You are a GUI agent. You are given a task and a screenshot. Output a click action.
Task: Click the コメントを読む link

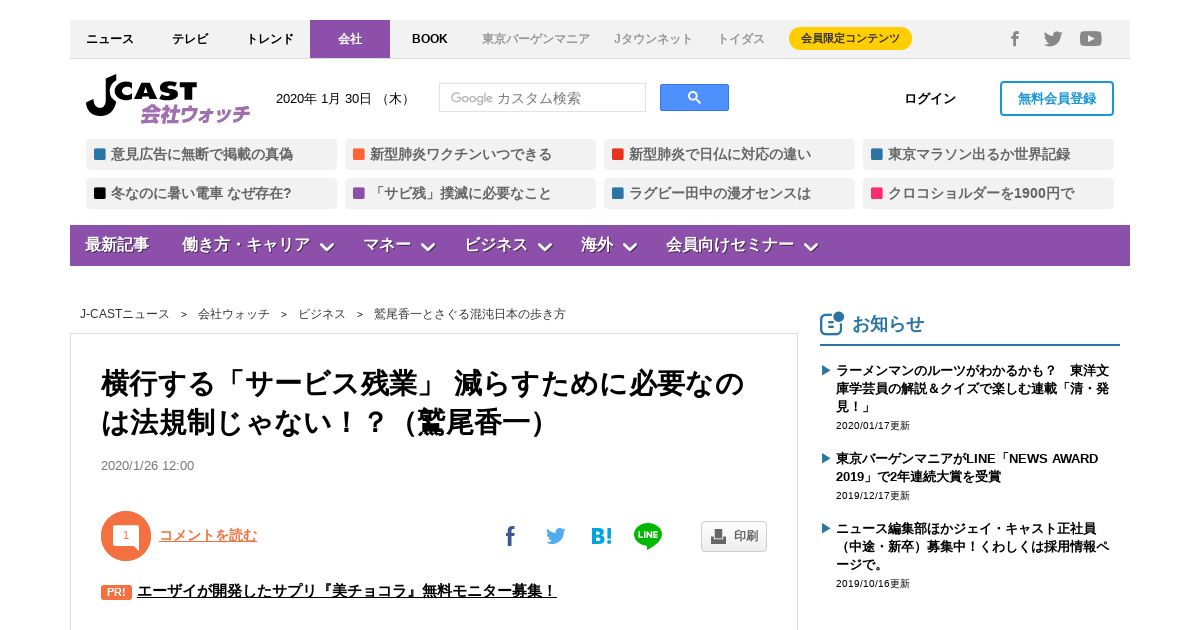[x=208, y=535]
